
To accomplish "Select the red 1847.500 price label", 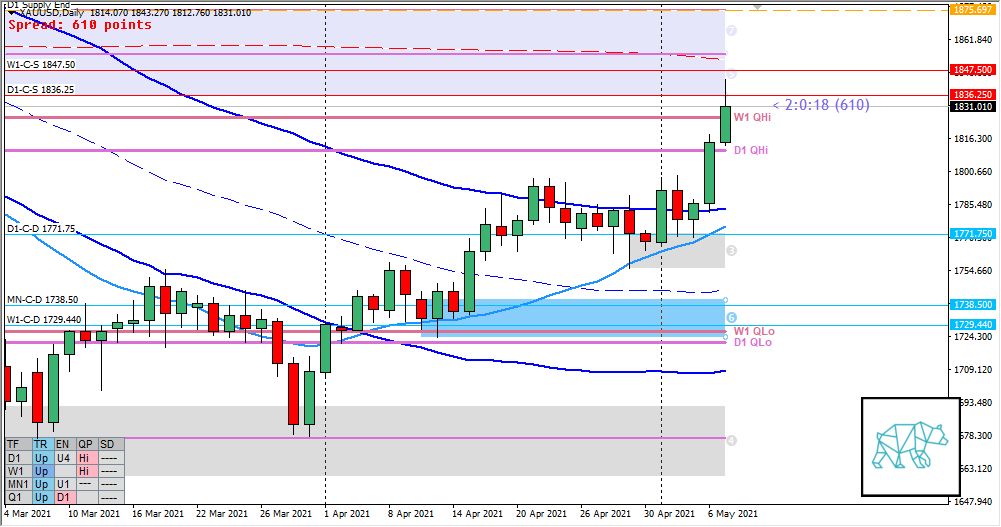I will pyautogui.click(x=972, y=70).
